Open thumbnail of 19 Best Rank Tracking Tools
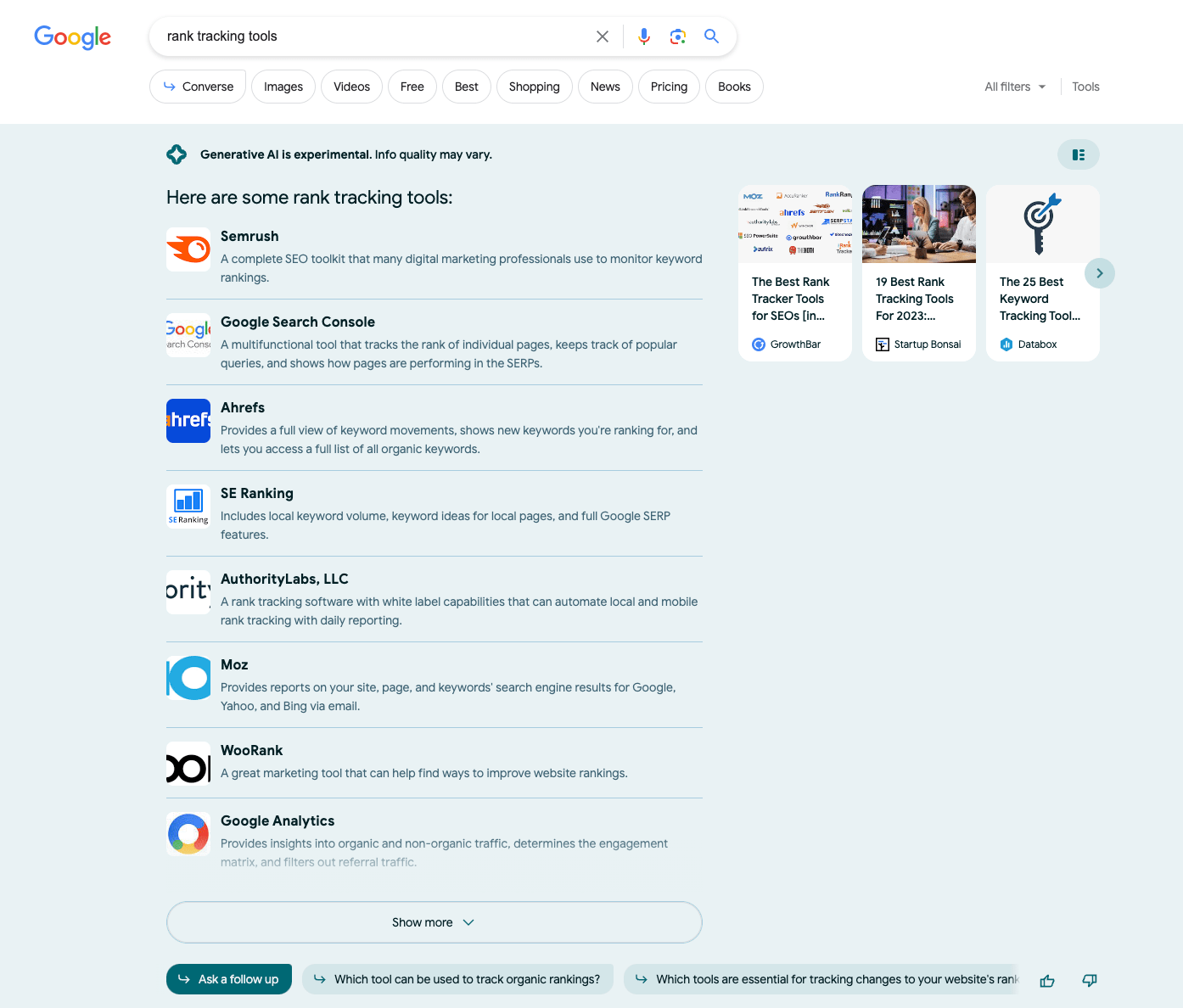 919,224
